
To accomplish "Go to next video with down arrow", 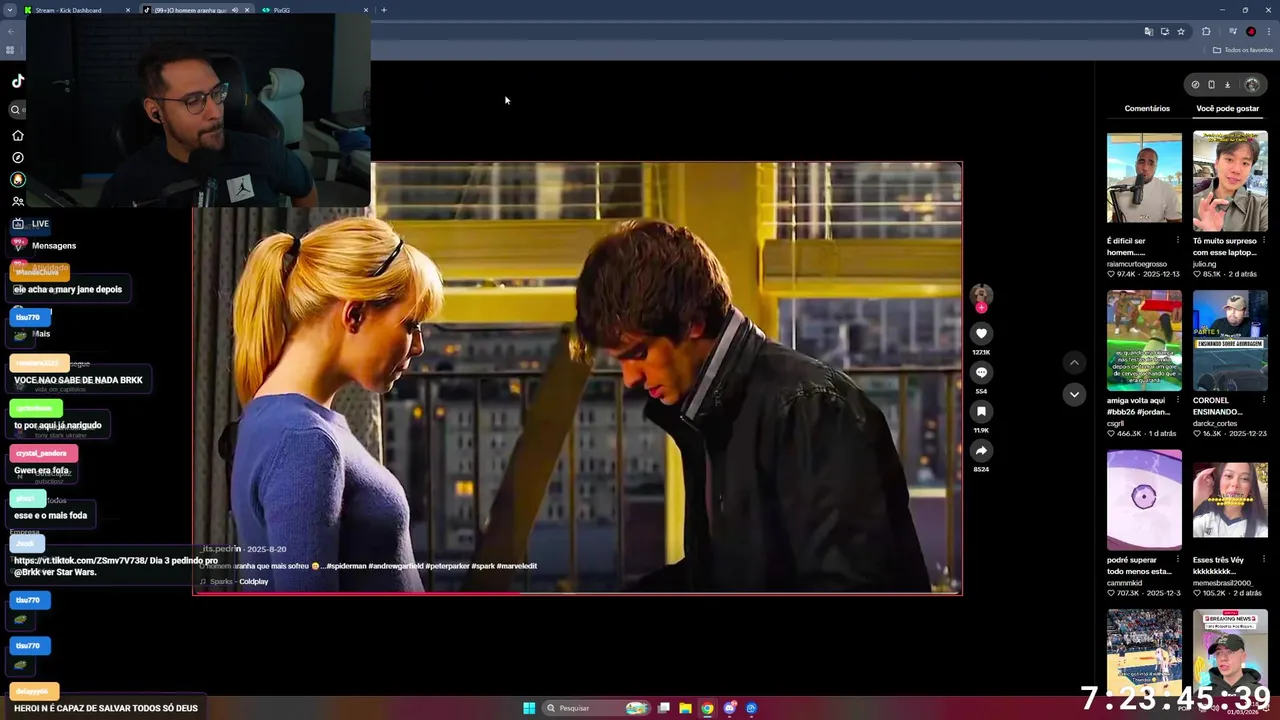I will pyautogui.click(x=1074, y=394).
